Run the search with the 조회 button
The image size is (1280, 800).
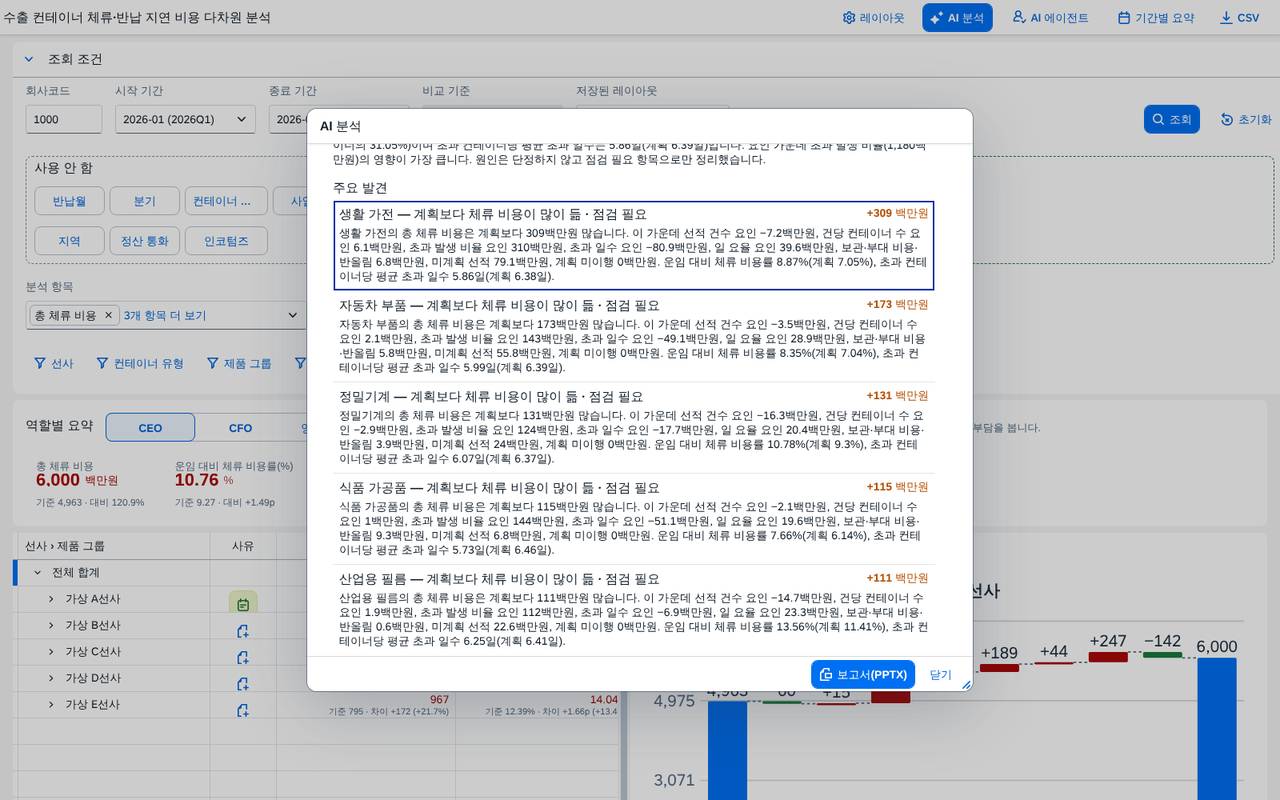click(x=1172, y=119)
